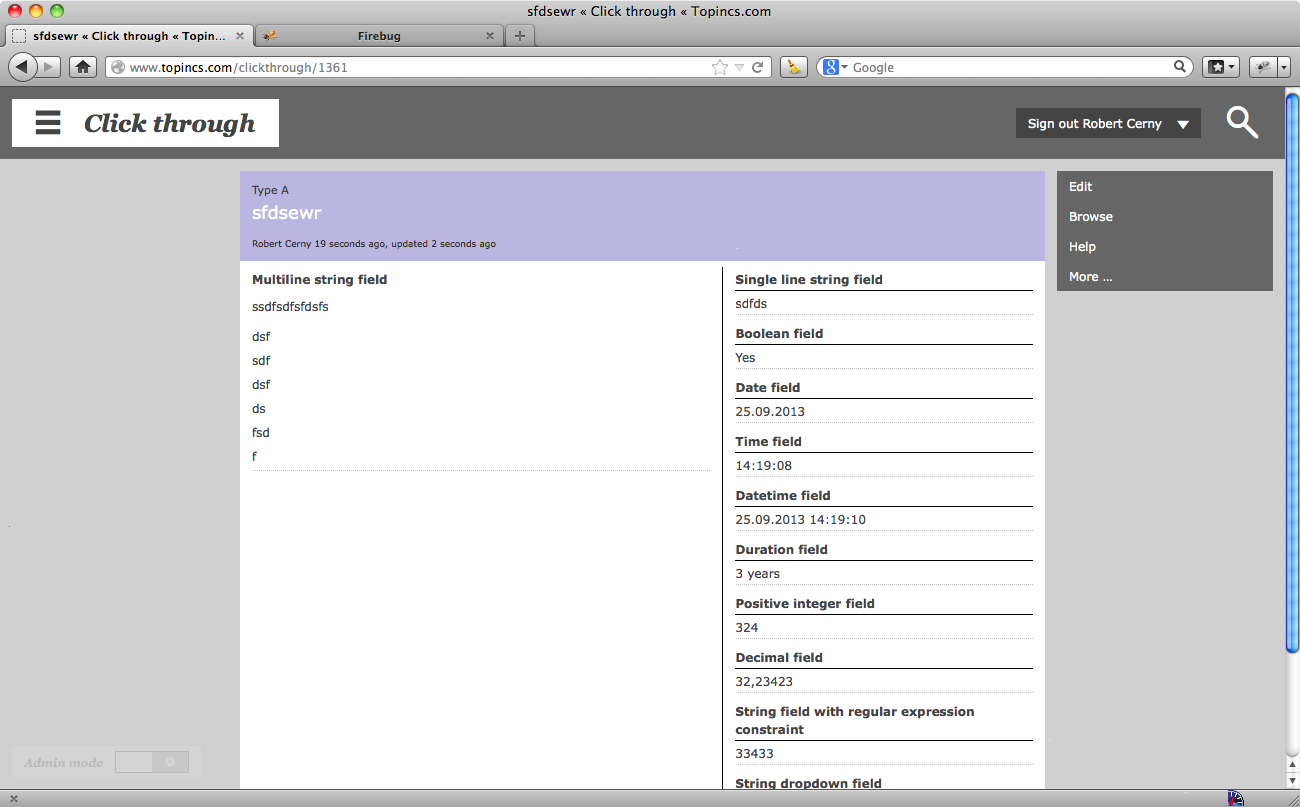Click the Google search input field

tap(1010, 67)
